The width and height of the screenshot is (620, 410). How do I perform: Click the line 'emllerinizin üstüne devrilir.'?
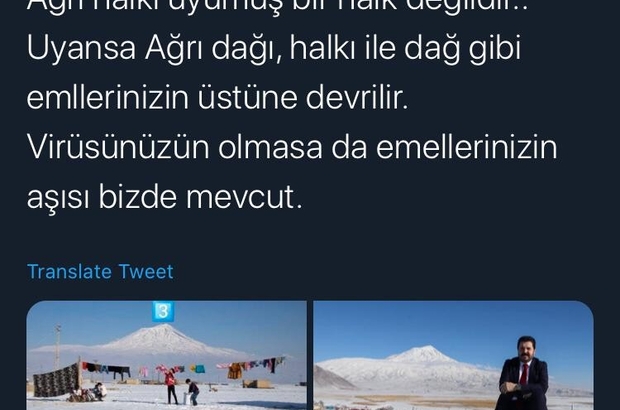coord(217,98)
